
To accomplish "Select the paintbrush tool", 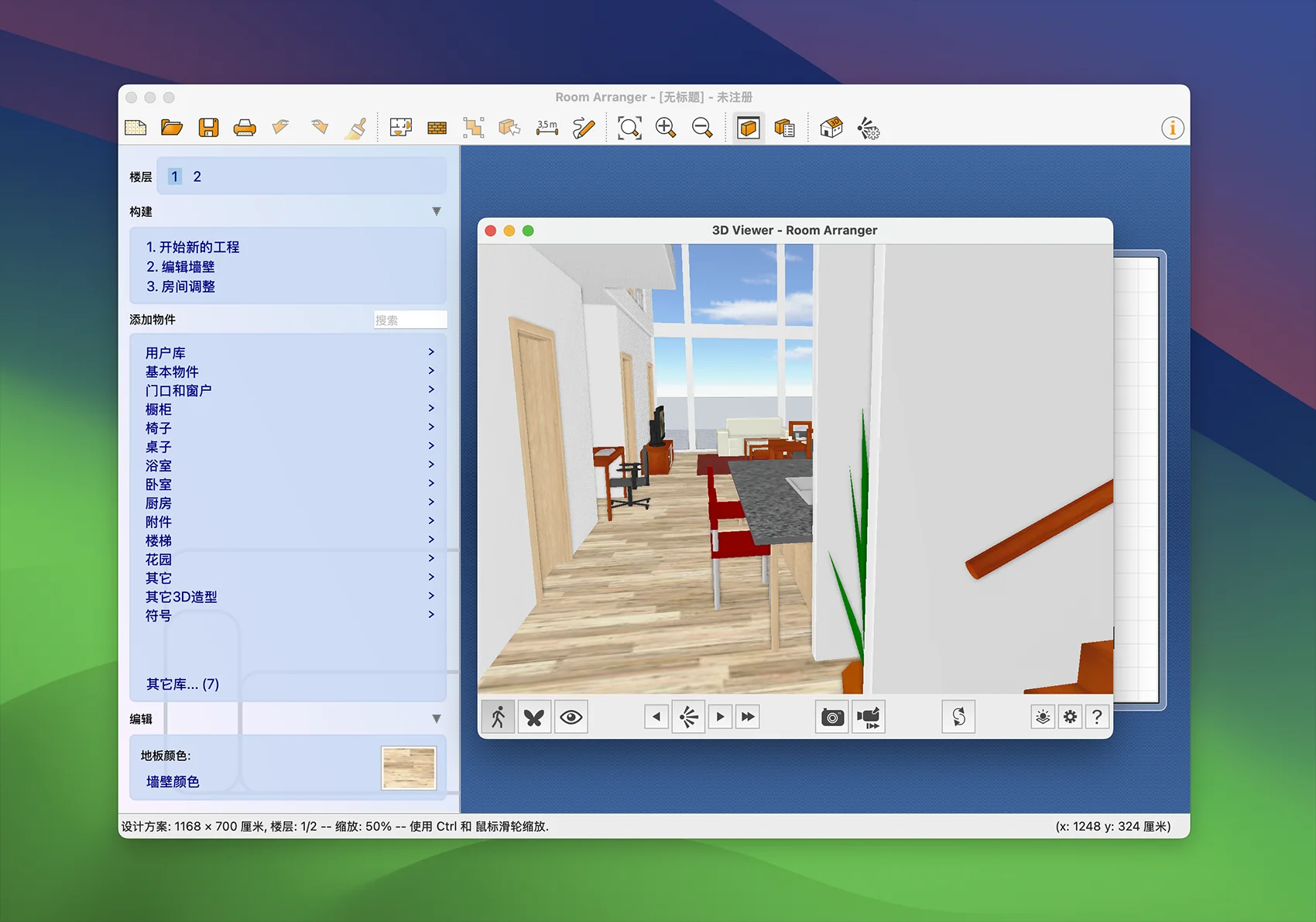I will (x=355, y=128).
